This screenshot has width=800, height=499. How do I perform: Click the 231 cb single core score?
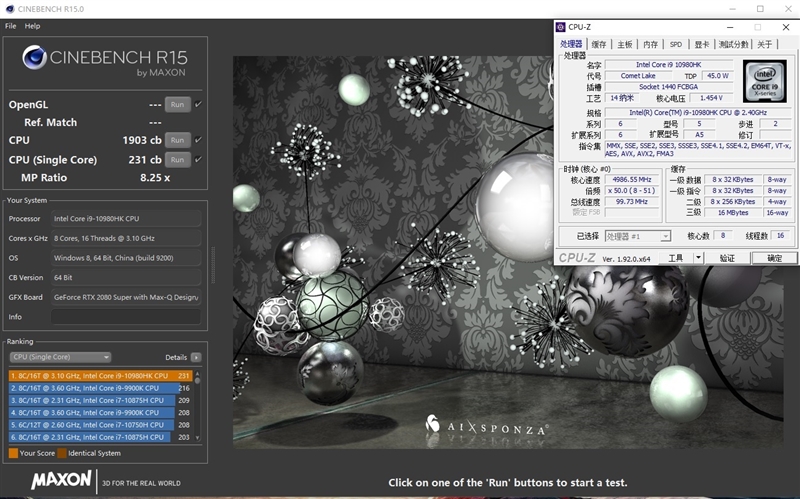pos(145,160)
